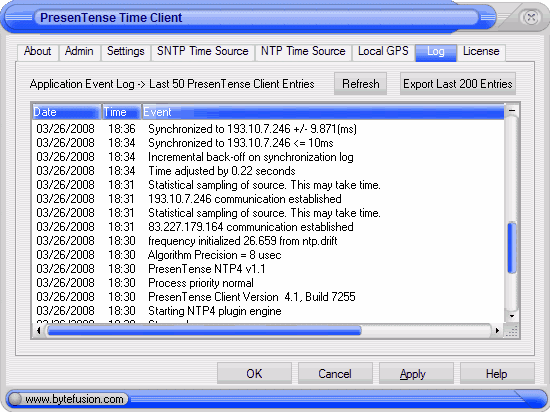This screenshot has width=550, height=412.
Task: Click the round status indicator beside bytefusion
Action: [15, 399]
